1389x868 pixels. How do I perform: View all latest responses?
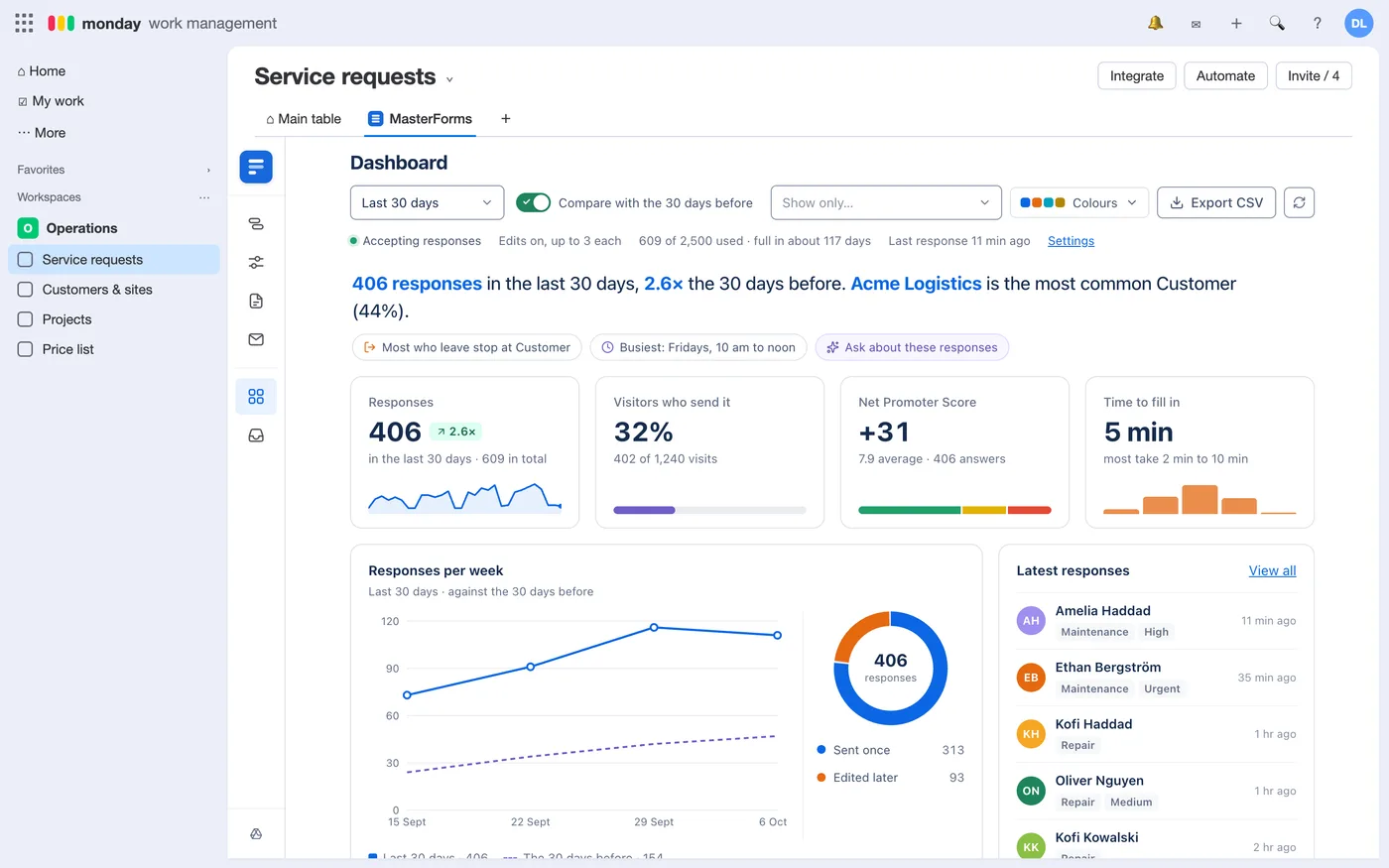[x=1272, y=570]
